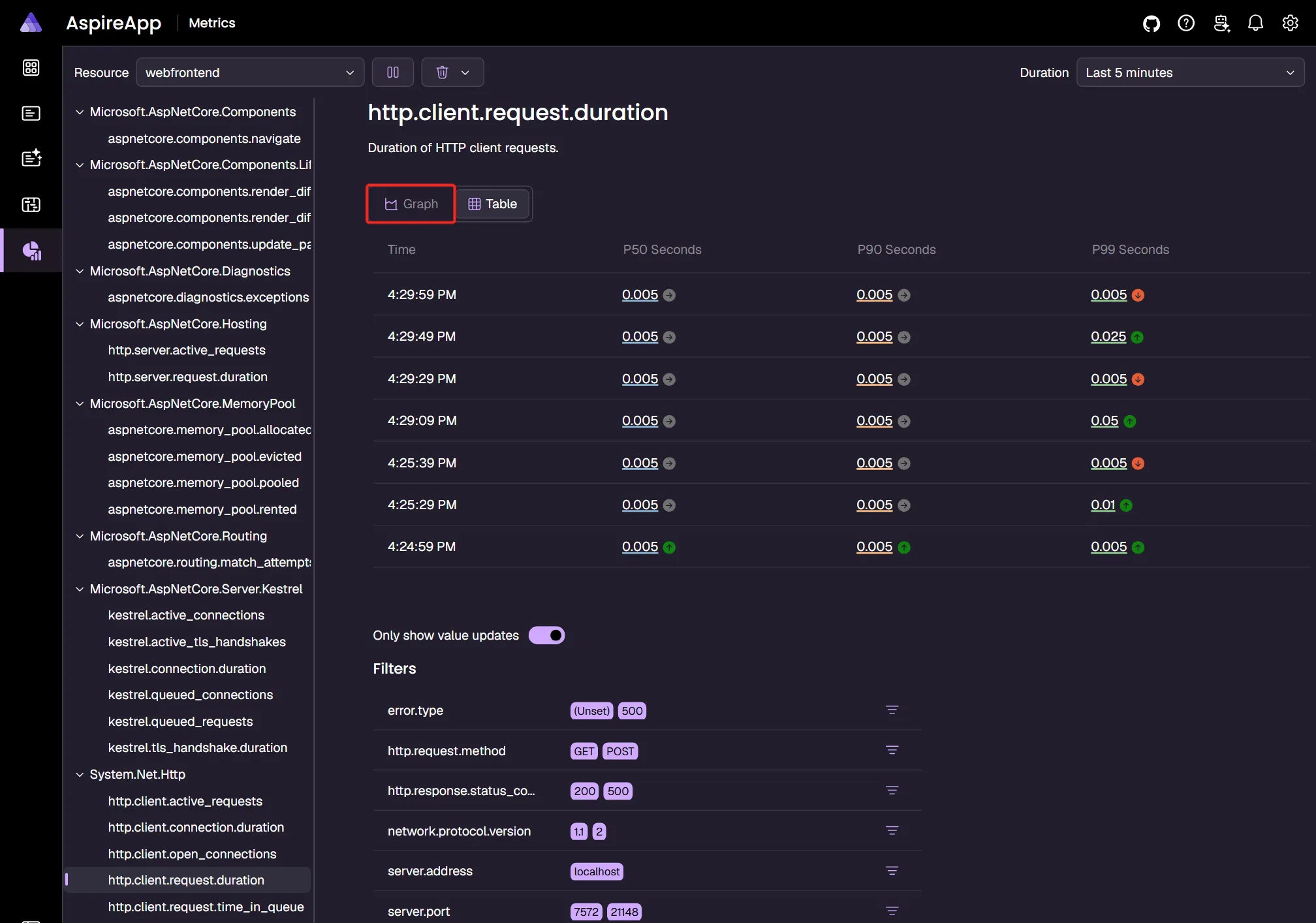Screen dimensions: 1316x923
Task: Open filter for error.type row
Action: 892,710
